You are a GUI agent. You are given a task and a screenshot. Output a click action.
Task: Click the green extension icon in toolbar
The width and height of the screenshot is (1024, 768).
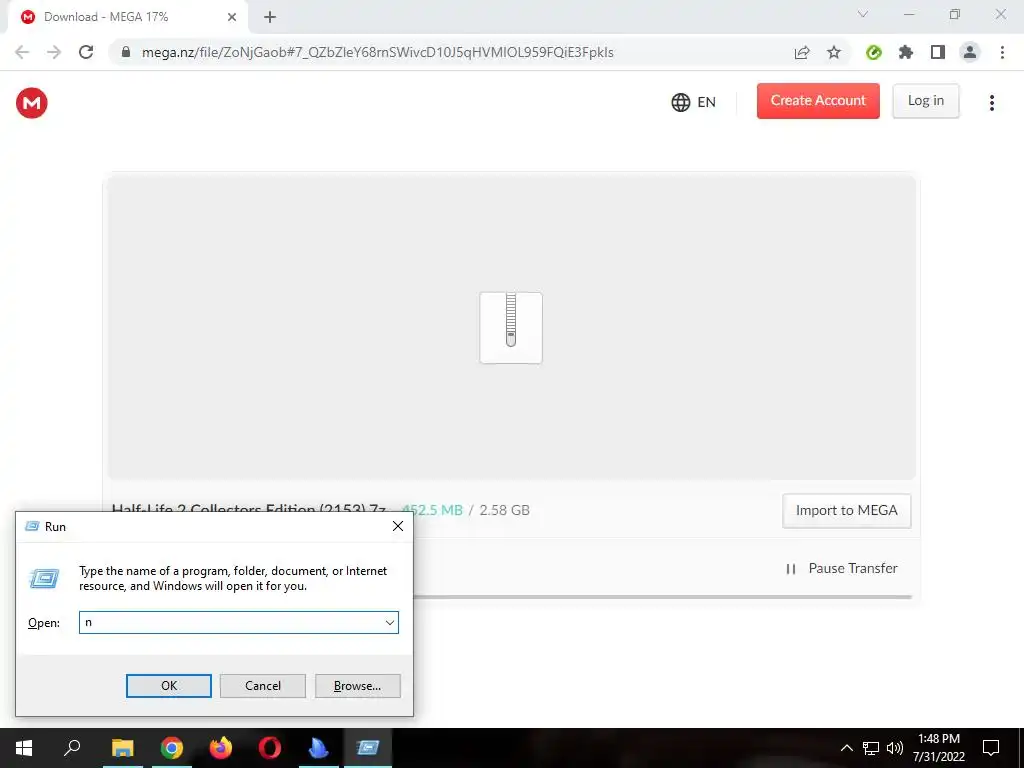click(873, 52)
